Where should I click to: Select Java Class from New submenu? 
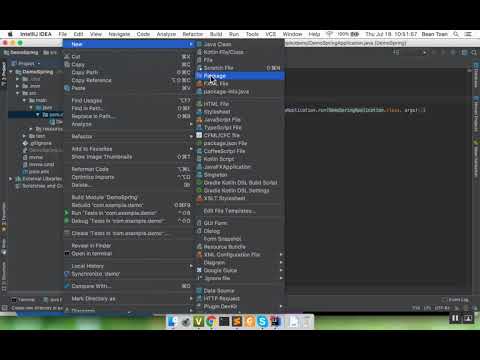[x=217, y=44]
